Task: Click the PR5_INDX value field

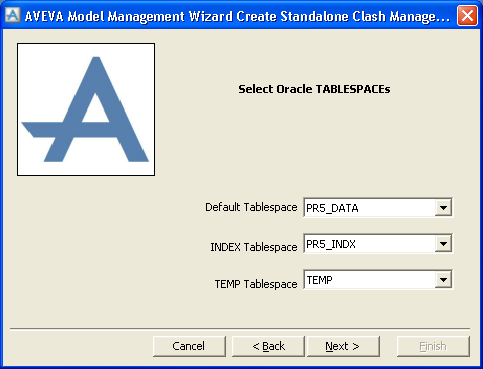Action: point(369,244)
